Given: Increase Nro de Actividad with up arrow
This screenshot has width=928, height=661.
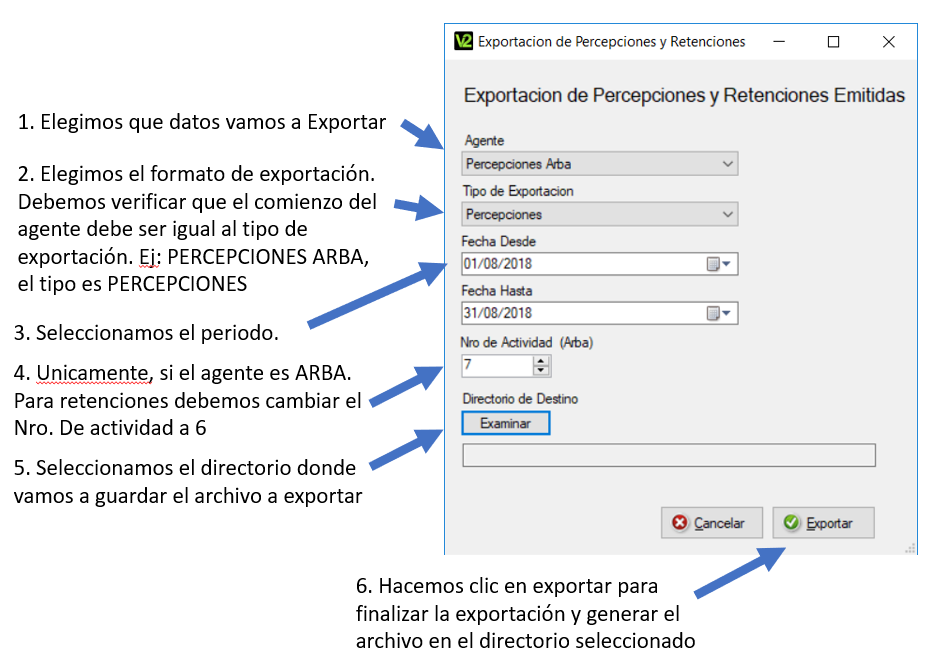Looking at the screenshot, I should tap(540, 361).
